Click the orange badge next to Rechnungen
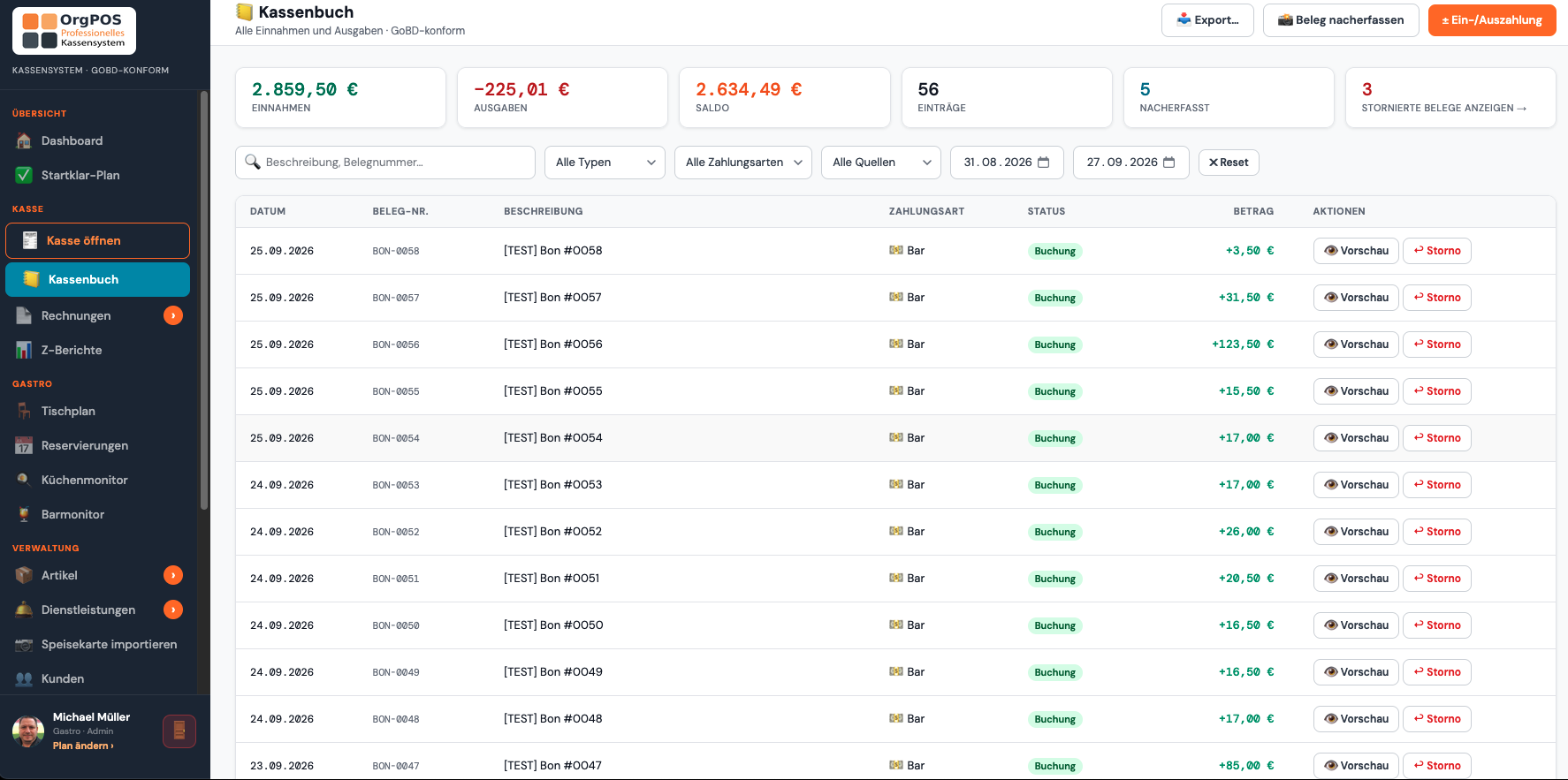The image size is (1568, 780). tap(173, 315)
